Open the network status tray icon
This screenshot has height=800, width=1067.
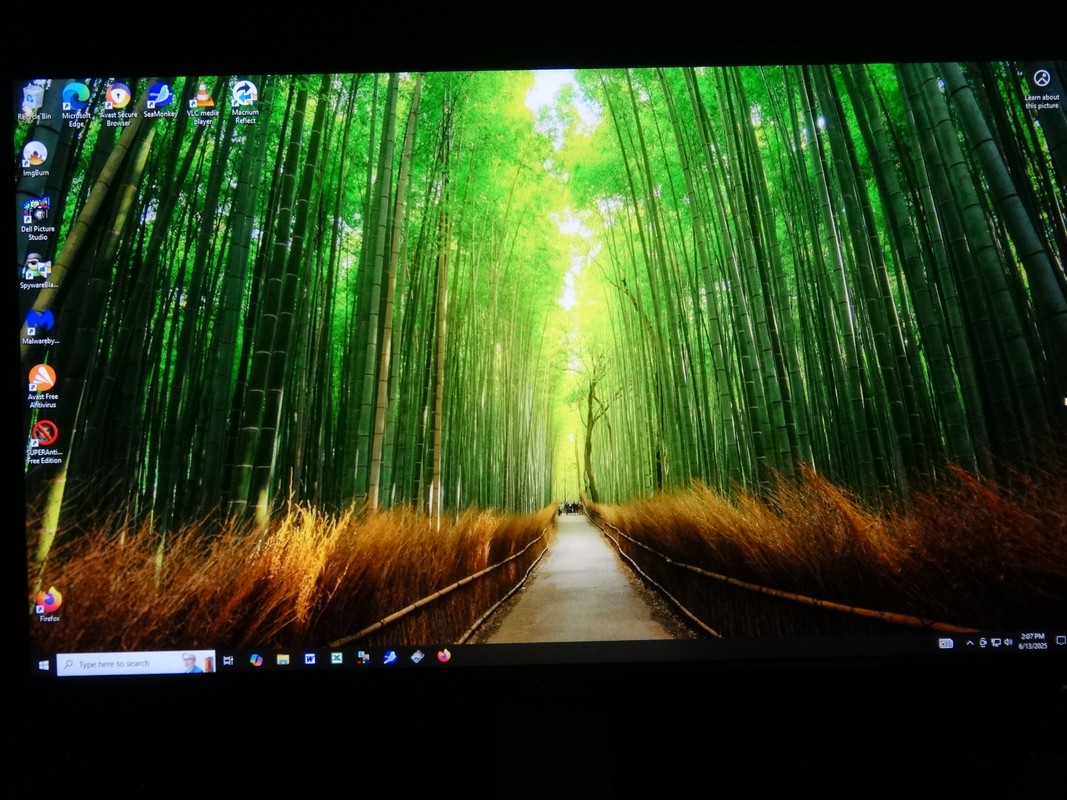[996, 642]
